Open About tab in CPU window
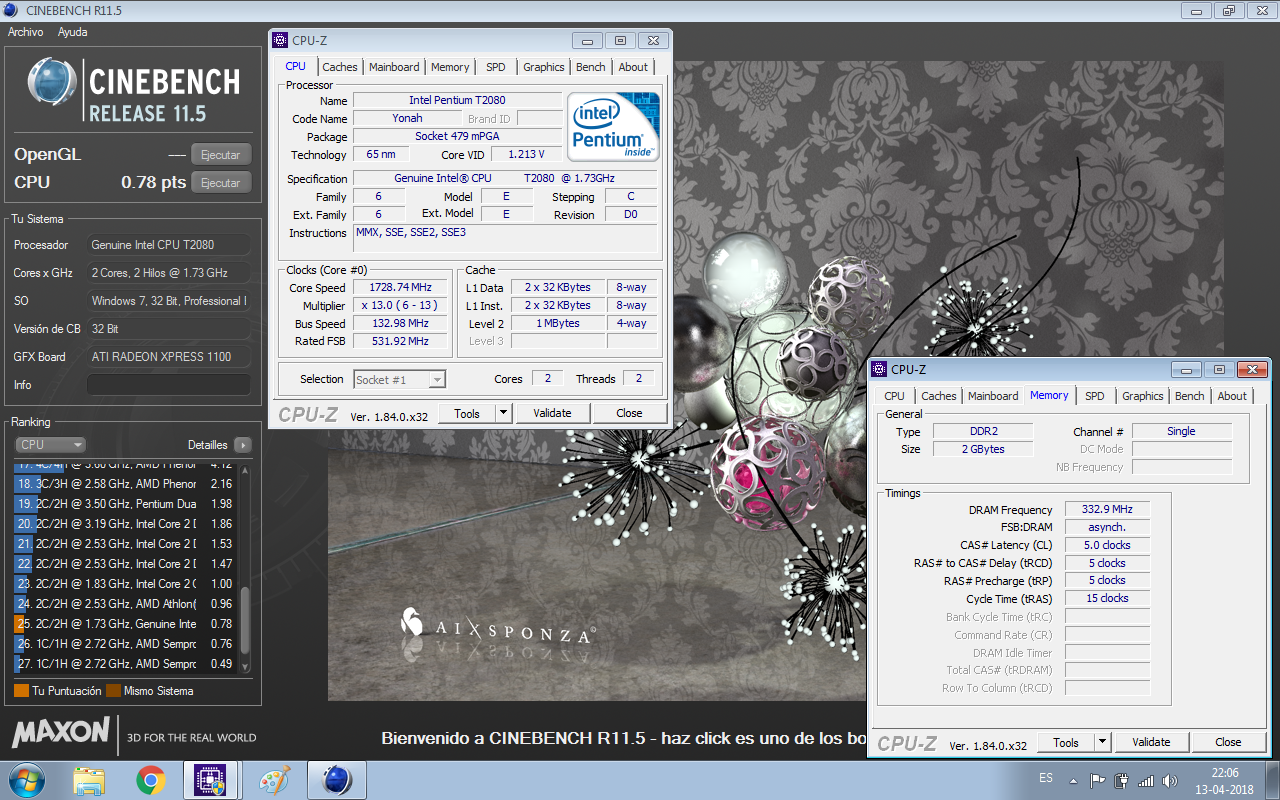The width and height of the screenshot is (1280, 800). [x=633, y=67]
